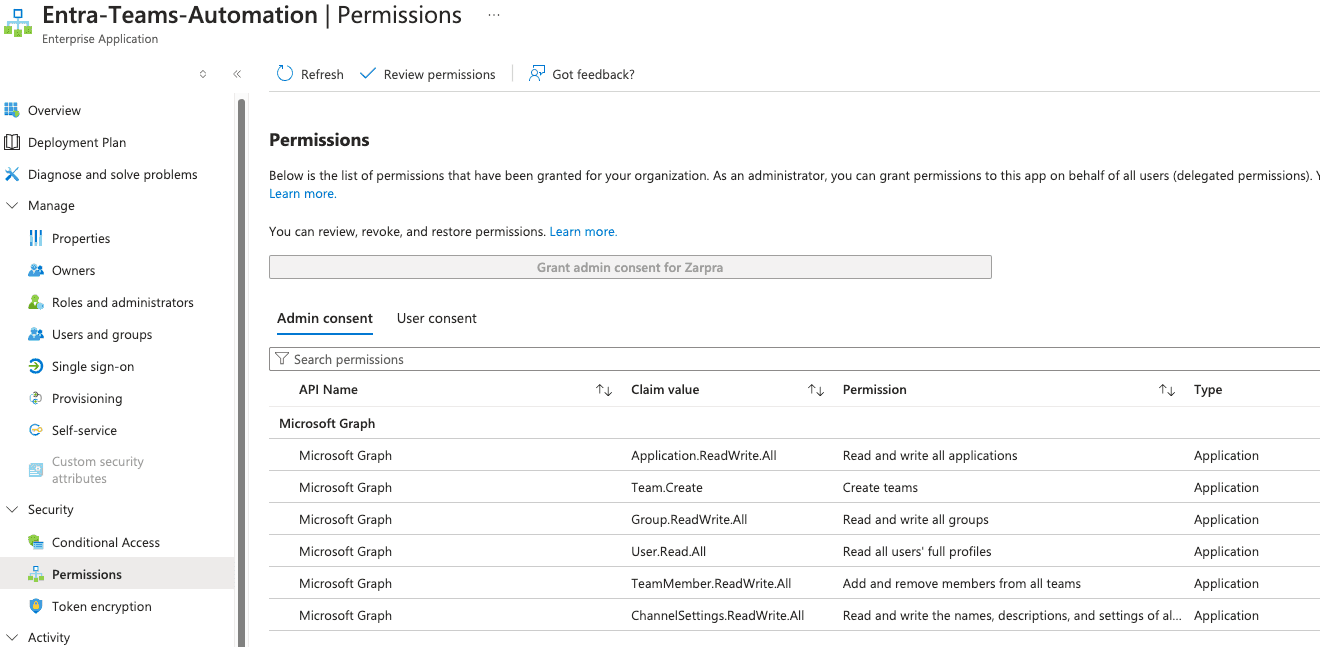Click the Permissions sidebar icon
This screenshot has width=1320, height=647.
click(36, 574)
